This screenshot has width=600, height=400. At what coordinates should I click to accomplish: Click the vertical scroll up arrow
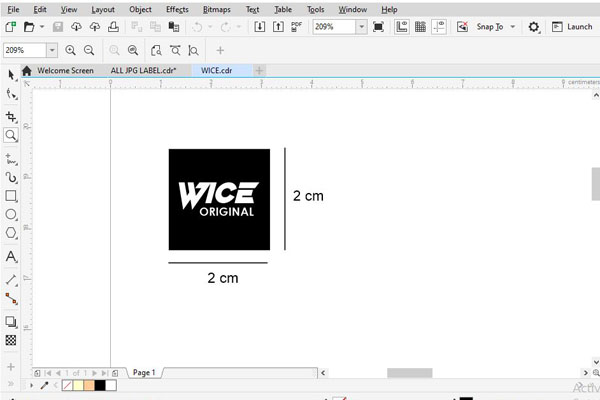[596, 95]
